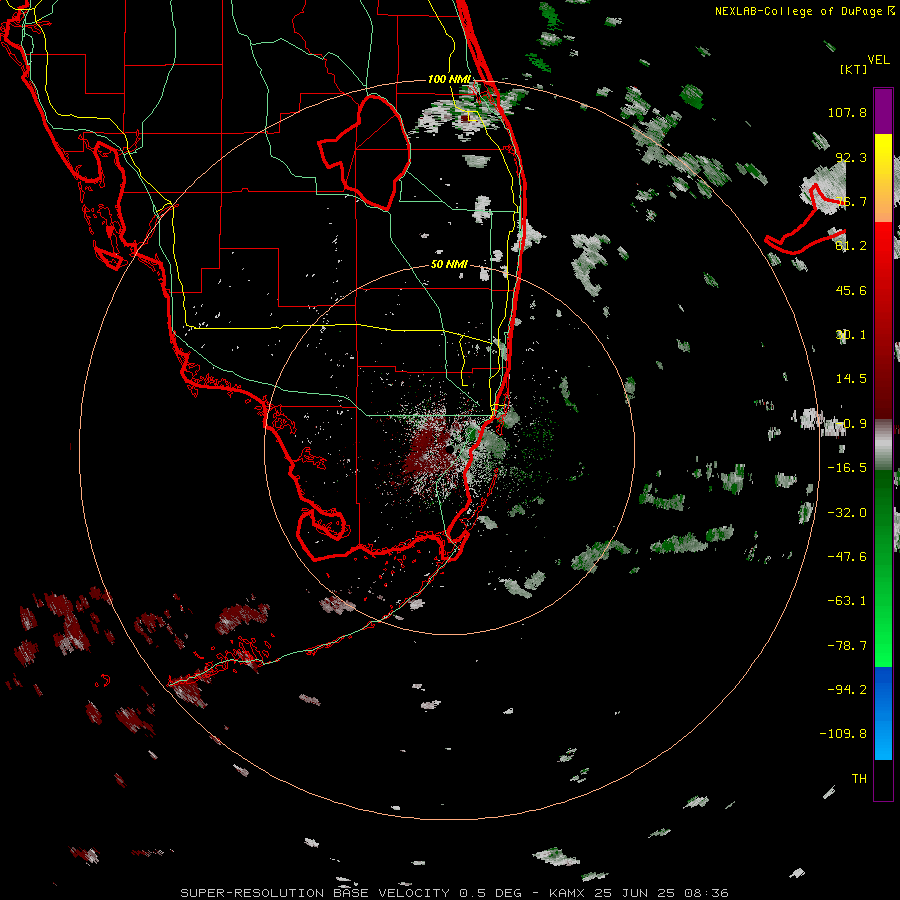Image resolution: width=900 pixels, height=900 pixels.
Task: Pick the gray near-zero segment of color bar
Action: tap(883, 445)
